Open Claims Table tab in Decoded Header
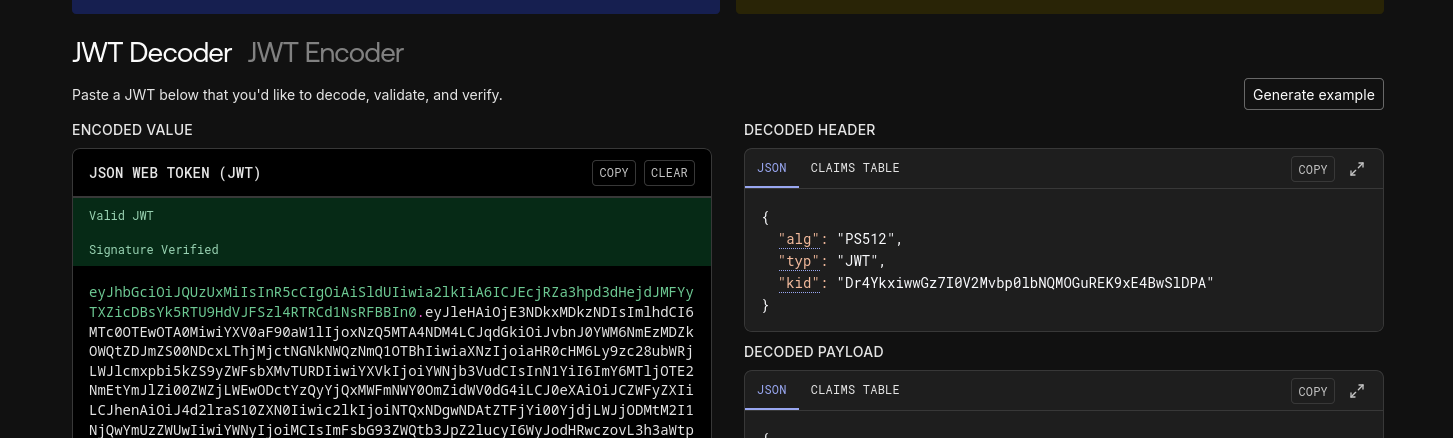1453x438 pixels. click(x=855, y=168)
